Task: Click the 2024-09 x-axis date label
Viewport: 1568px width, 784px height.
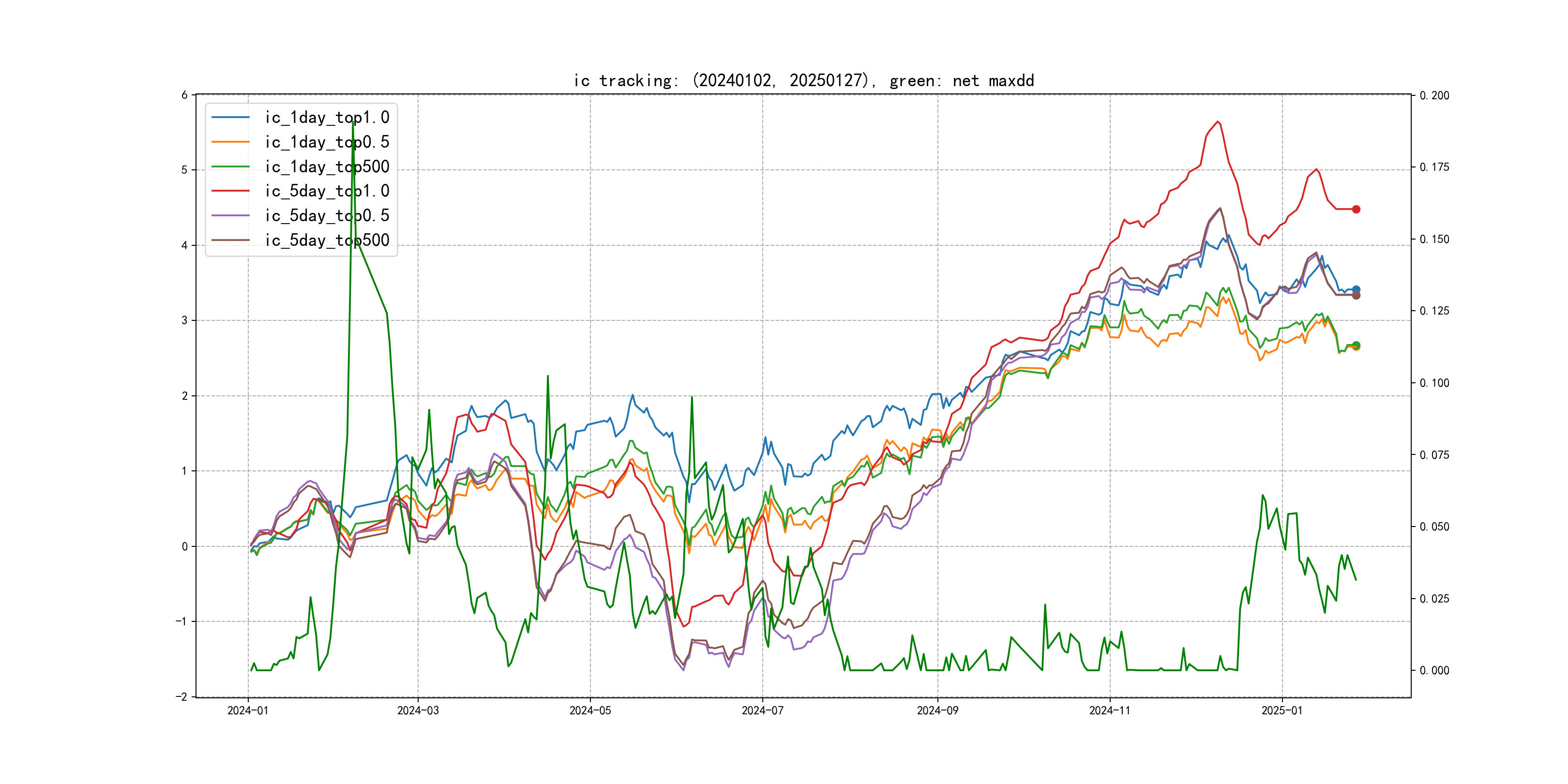Action: tap(937, 710)
